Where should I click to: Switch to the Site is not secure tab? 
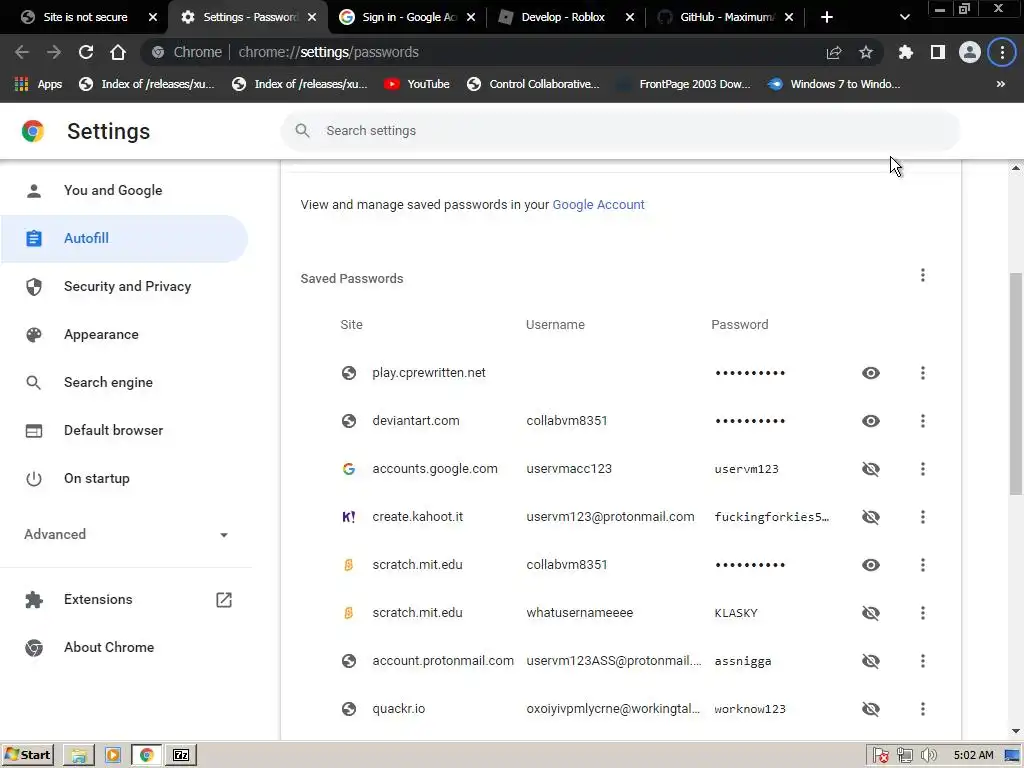coord(85,17)
